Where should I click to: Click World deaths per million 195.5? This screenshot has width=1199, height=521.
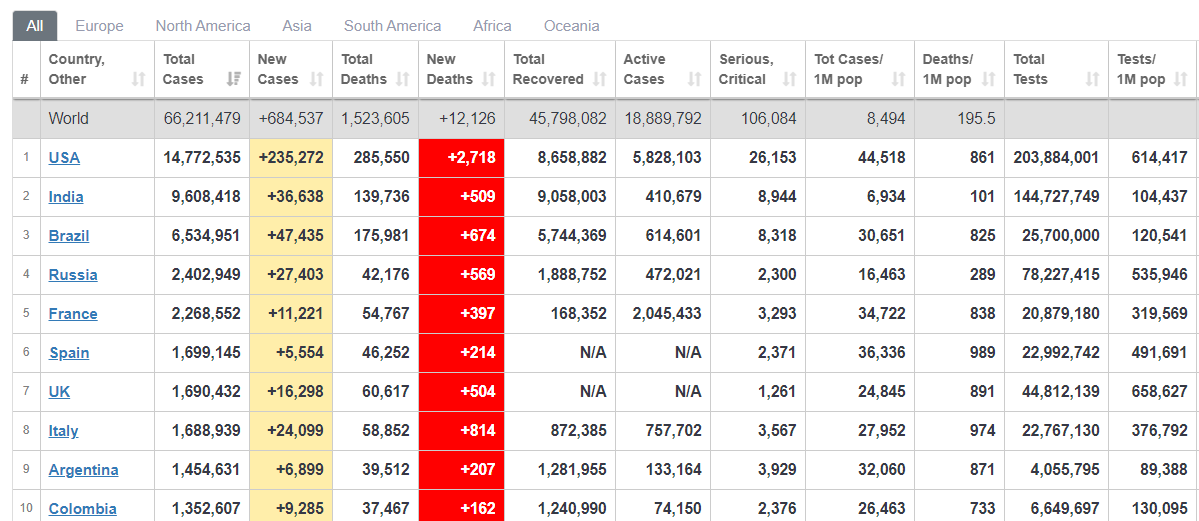point(978,119)
